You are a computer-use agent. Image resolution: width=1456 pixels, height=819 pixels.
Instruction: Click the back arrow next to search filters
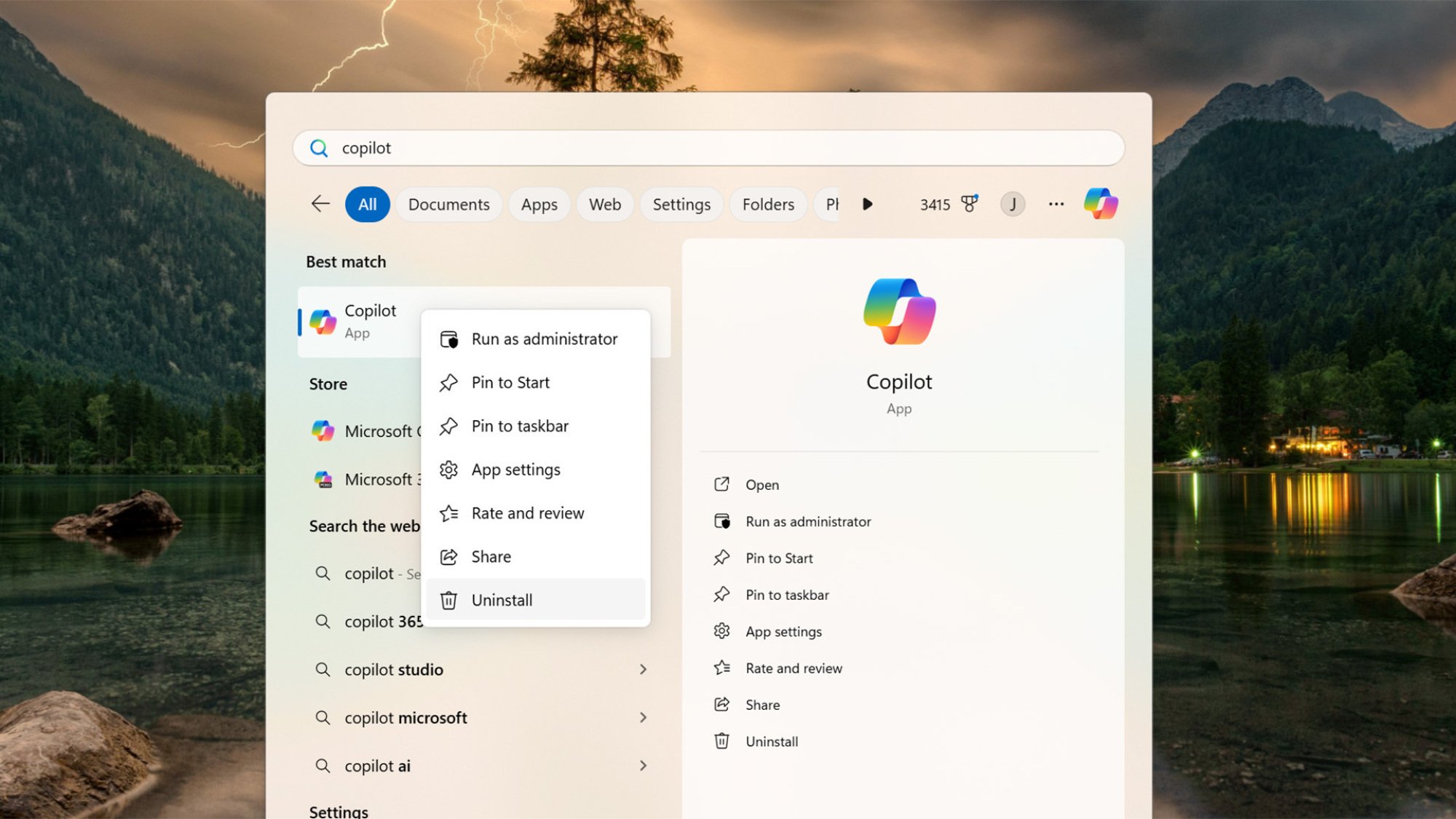(319, 204)
